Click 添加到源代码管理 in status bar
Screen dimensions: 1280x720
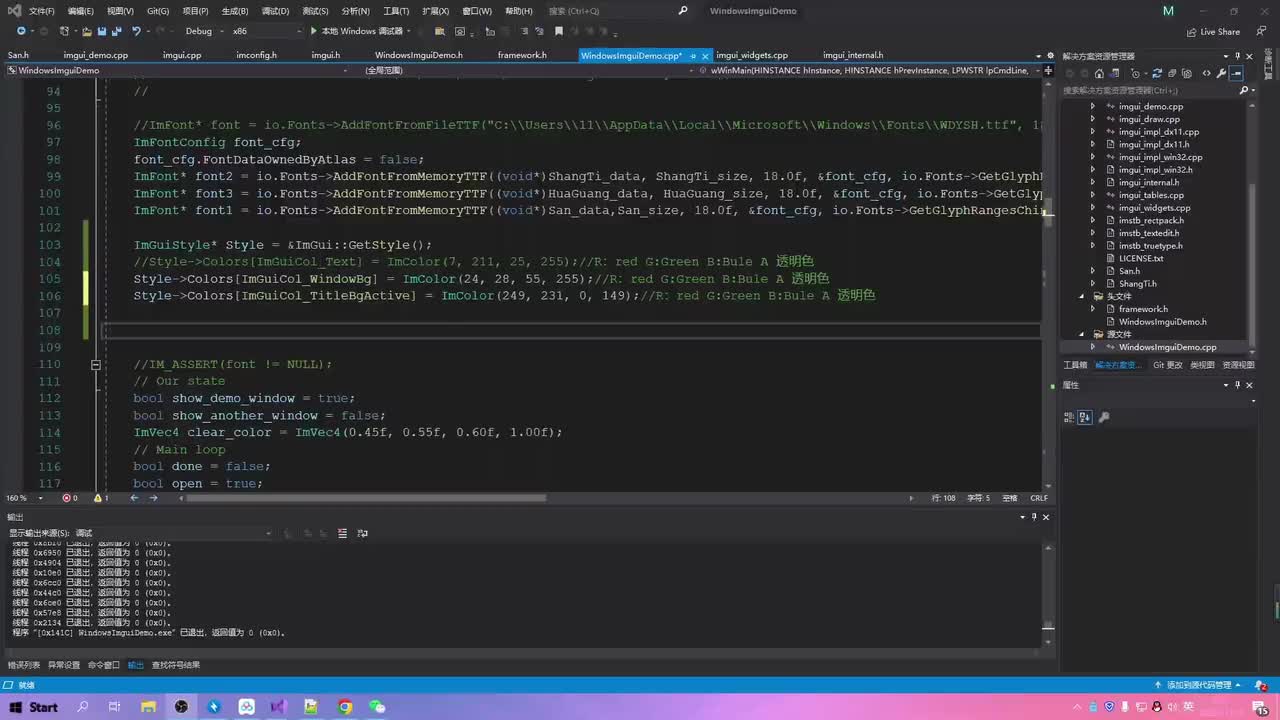tap(1200, 685)
